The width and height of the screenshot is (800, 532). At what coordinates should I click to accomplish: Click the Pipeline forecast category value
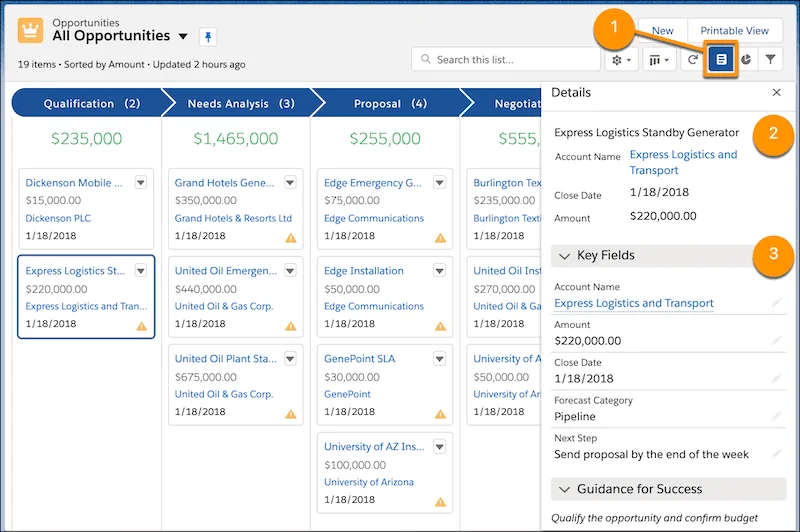(x=574, y=416)
